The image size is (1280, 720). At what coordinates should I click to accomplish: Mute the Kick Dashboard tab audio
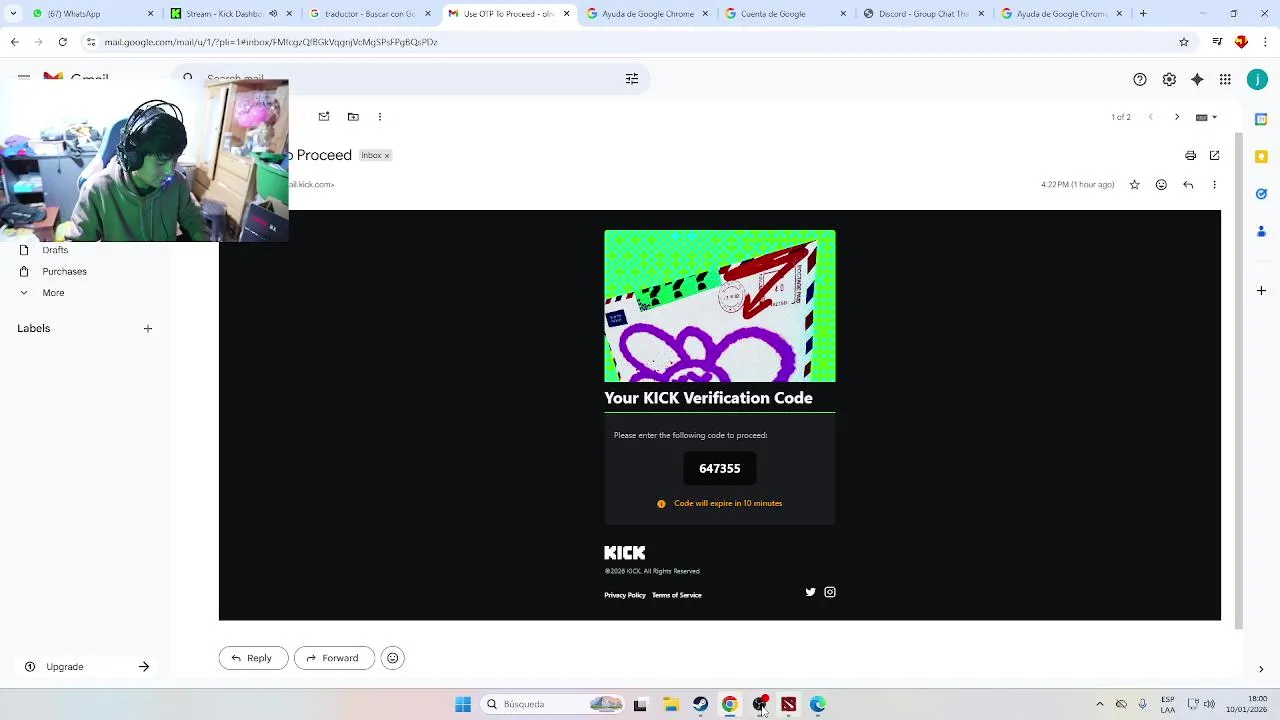pos(273,14)
